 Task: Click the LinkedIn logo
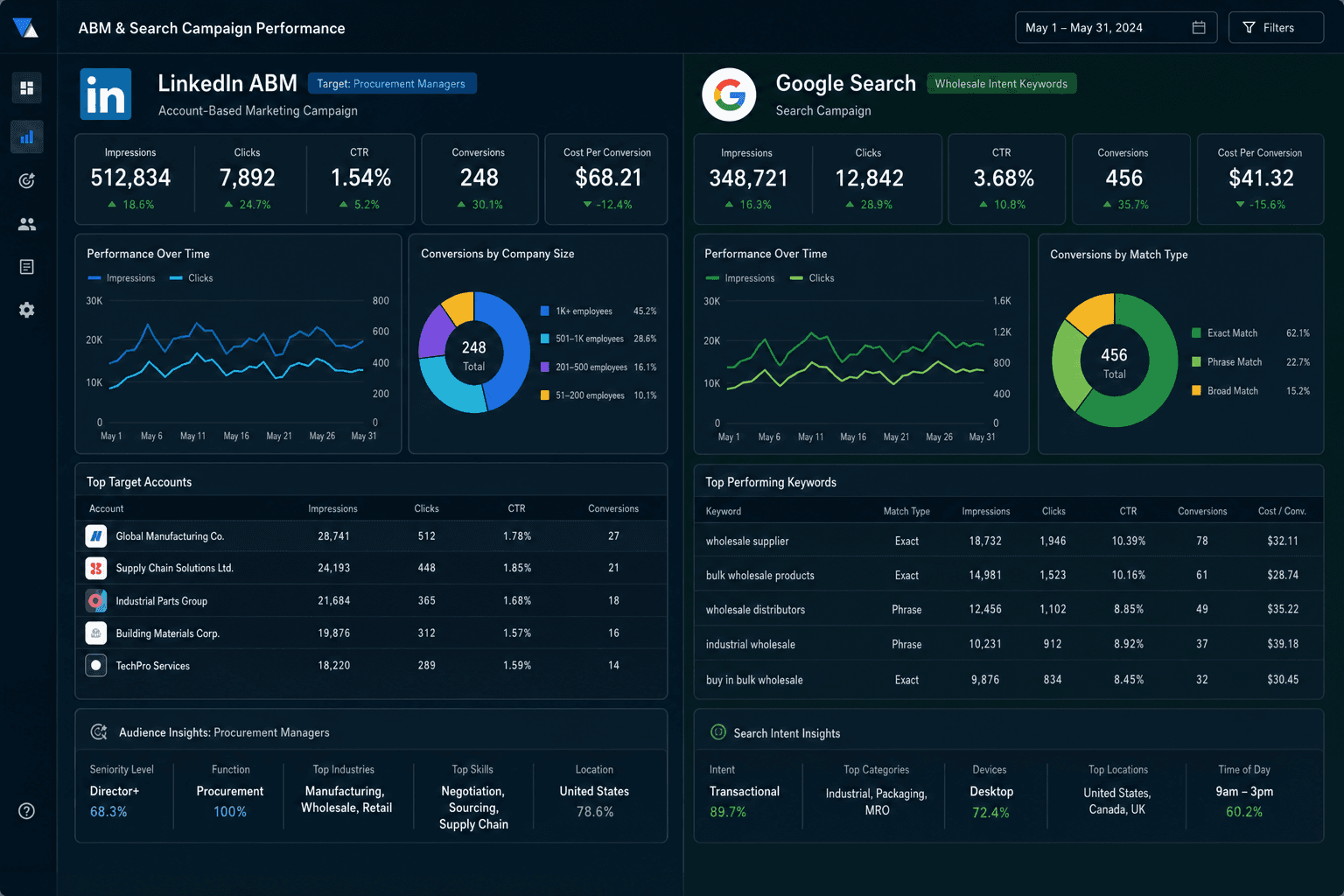[x=106, y=94]
